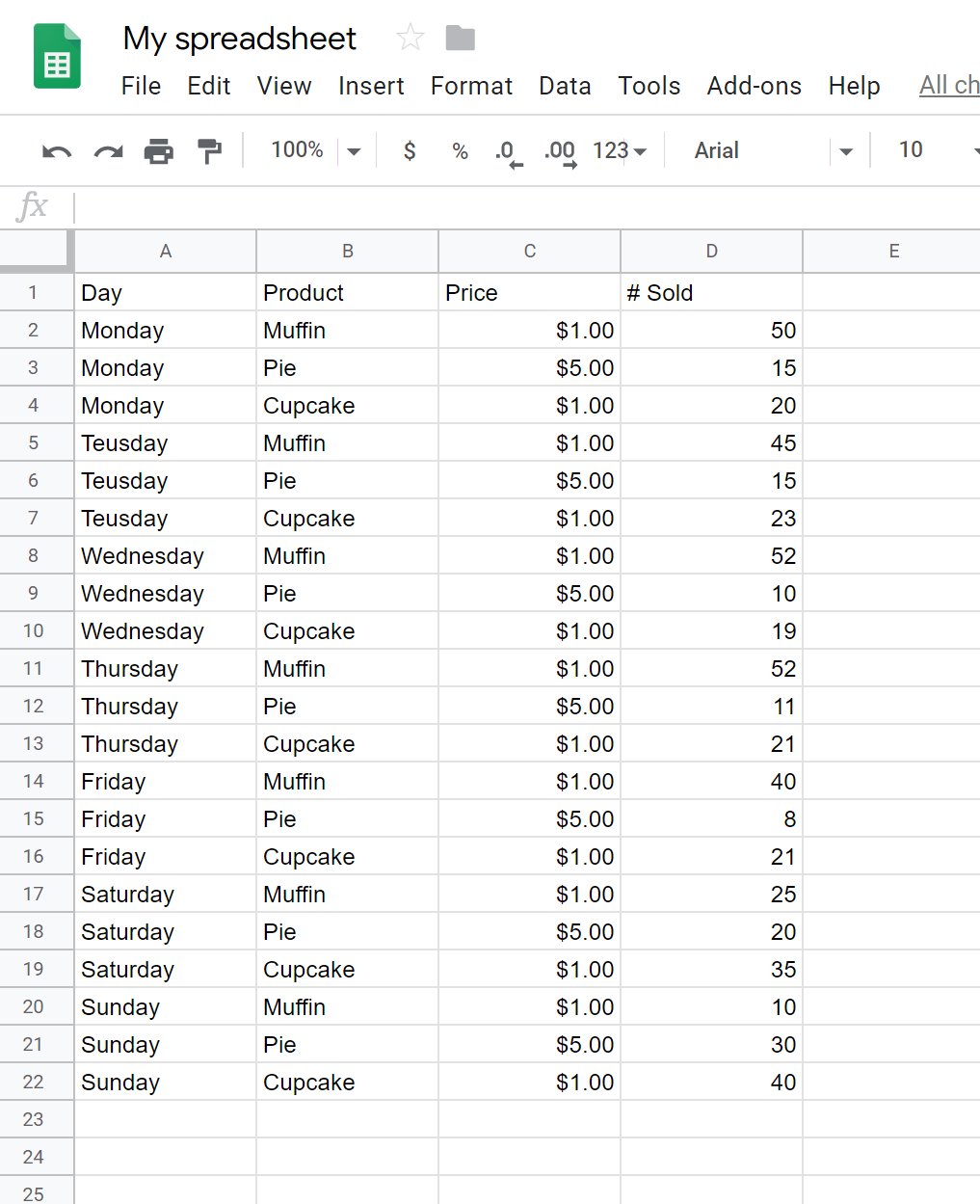
Task: Open the zoom level dropdown showing 100%
Action: click(x=313, y=150)
